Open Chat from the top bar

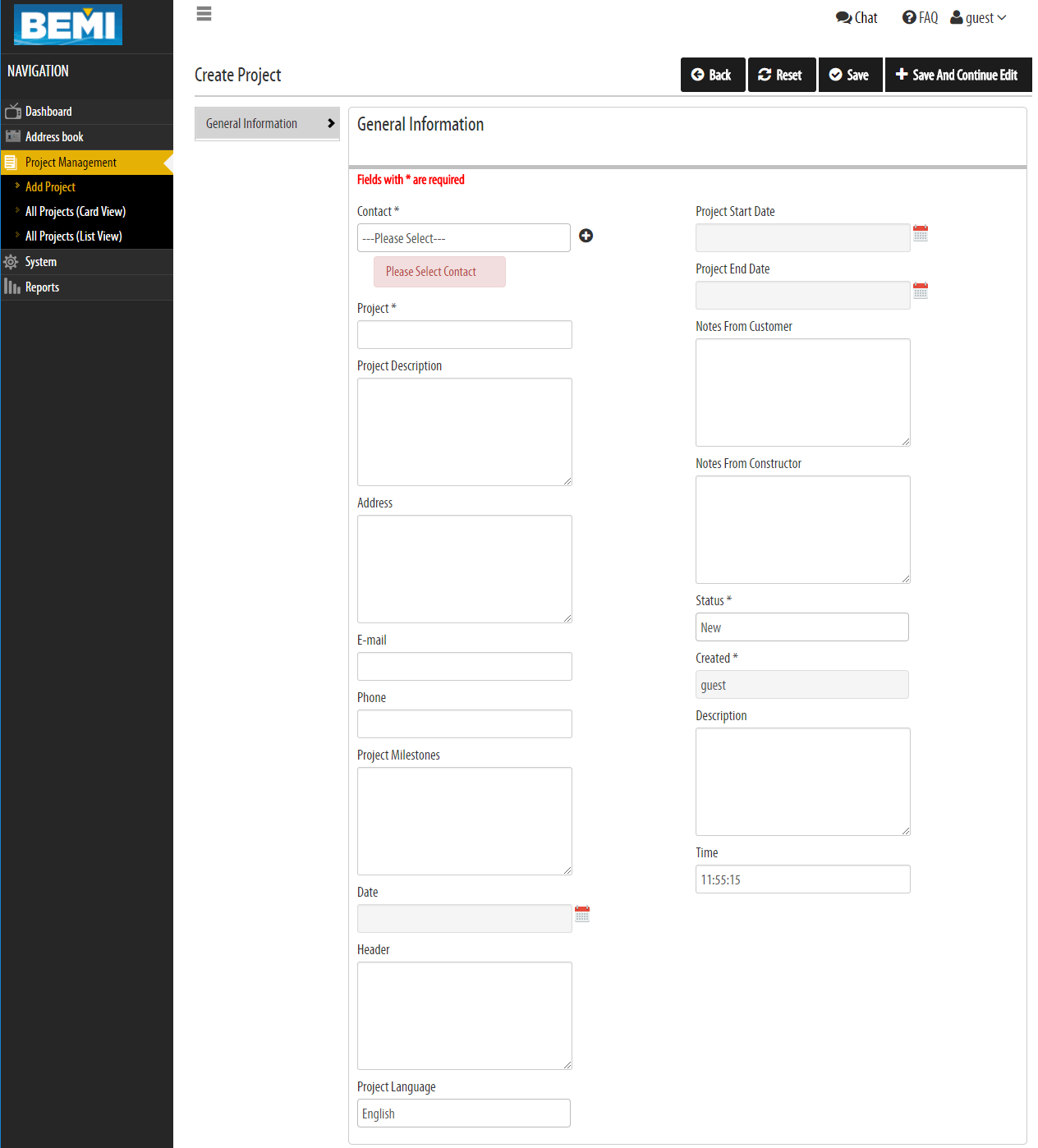tap(857, 17)
